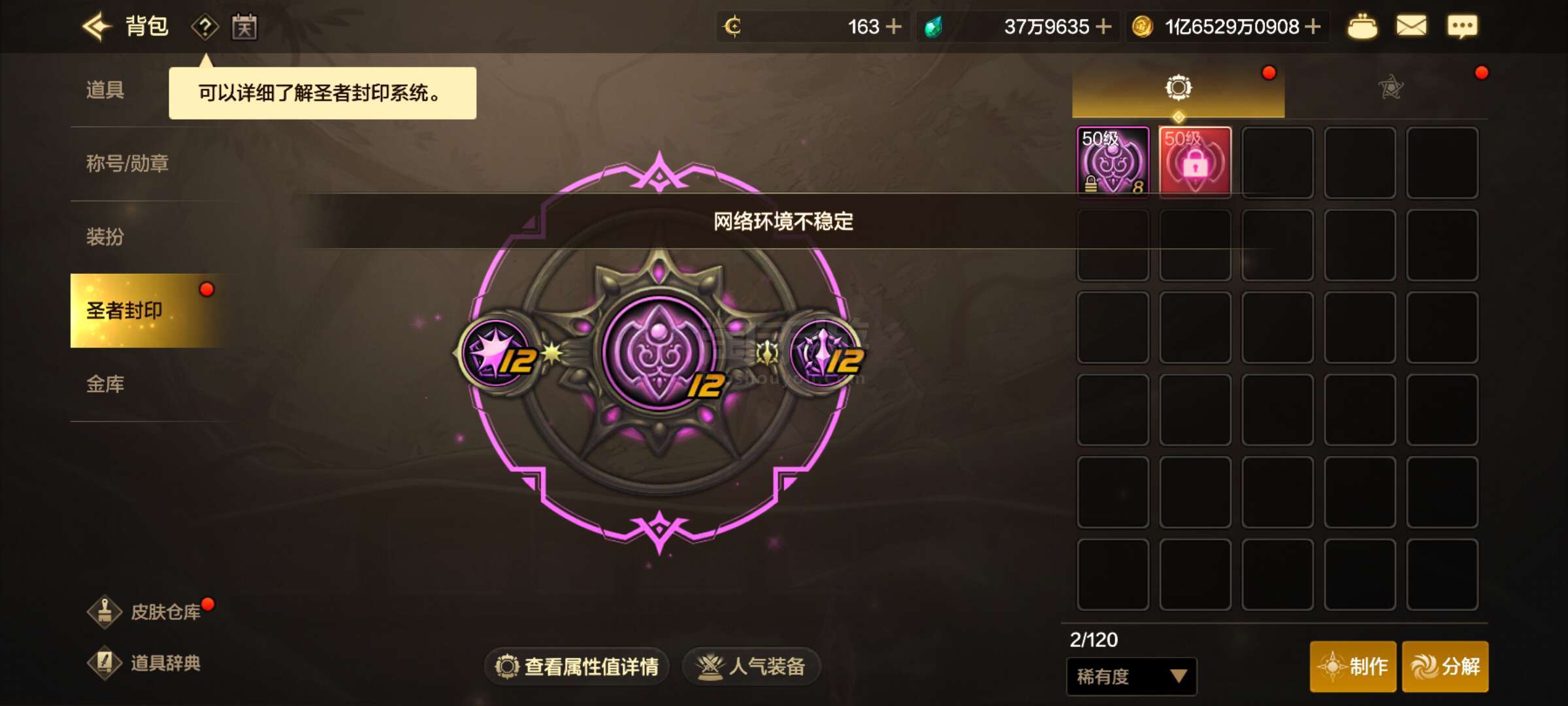This screenshot has height=706, width=1568.
Task: Select the center level 12 seal emblem
Action: (x=660, y=353)
